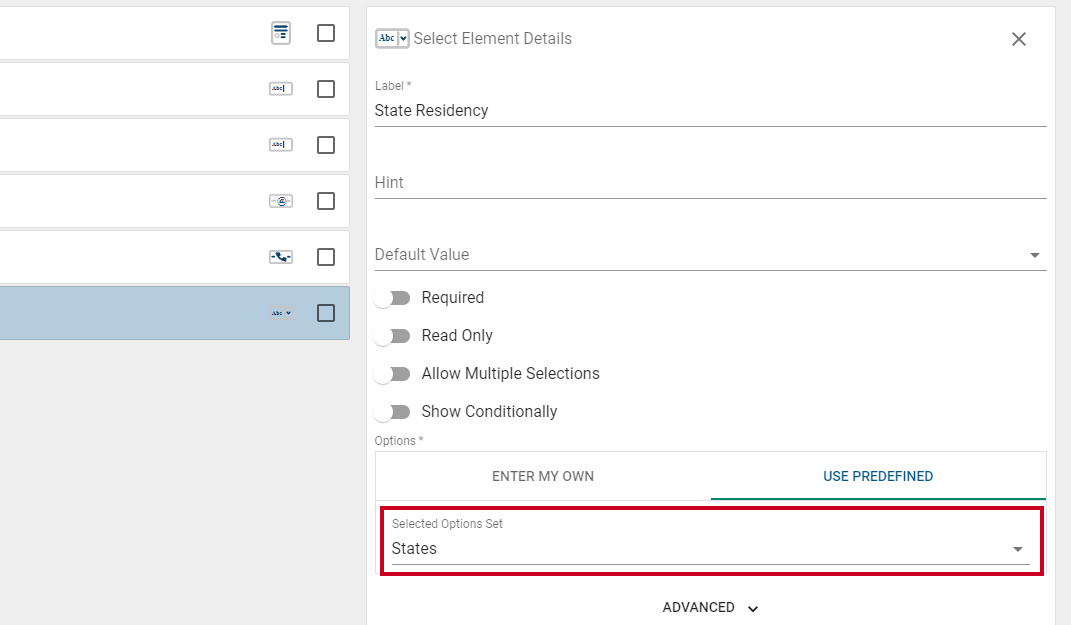Click into the Hint input field

[x=710, y=182]
